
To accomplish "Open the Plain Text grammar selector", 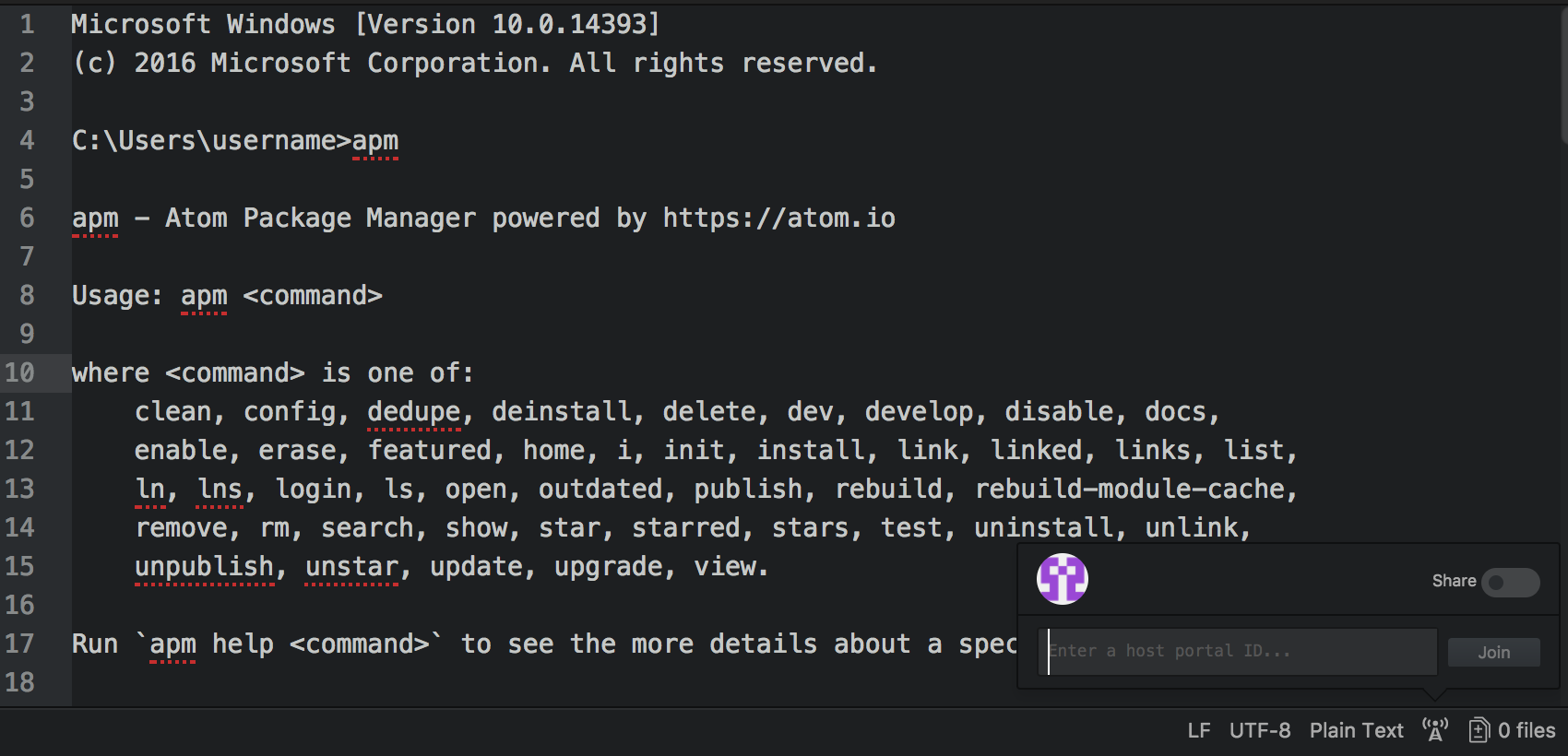I will 1356,730.
